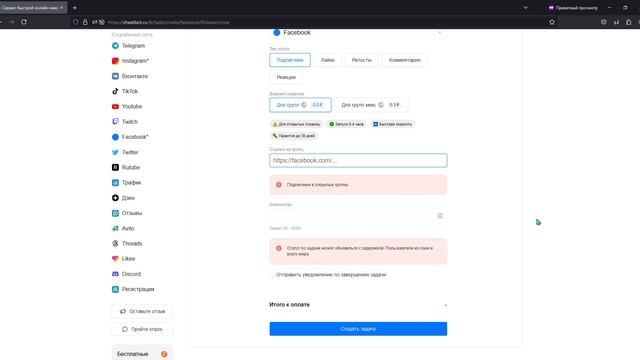Select the TikTok sidebar icon
Screen dimensions: 640x360
(x=115, y=91)
